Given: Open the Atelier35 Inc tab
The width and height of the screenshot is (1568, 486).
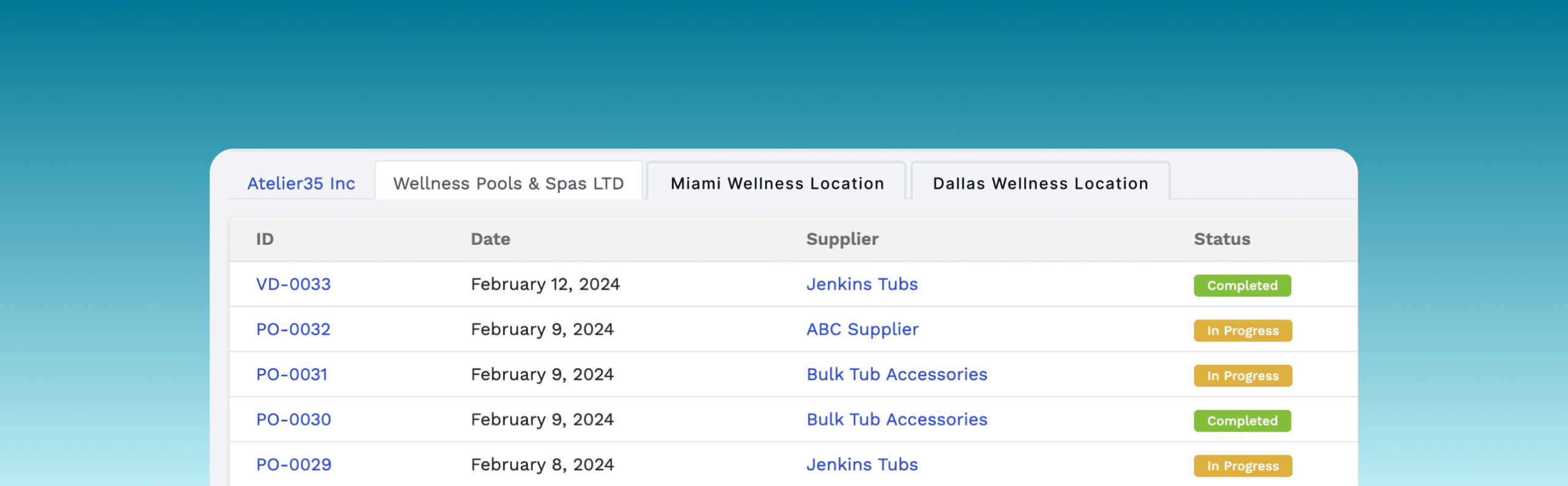Looking at the screenshot, I should click(x=301, y=183).
